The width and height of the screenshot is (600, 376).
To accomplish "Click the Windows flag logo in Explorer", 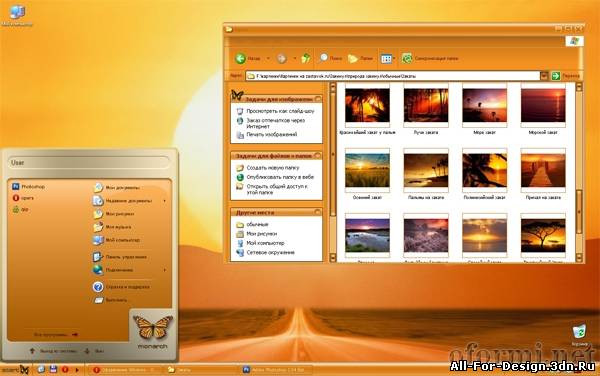I will [574, 41].
